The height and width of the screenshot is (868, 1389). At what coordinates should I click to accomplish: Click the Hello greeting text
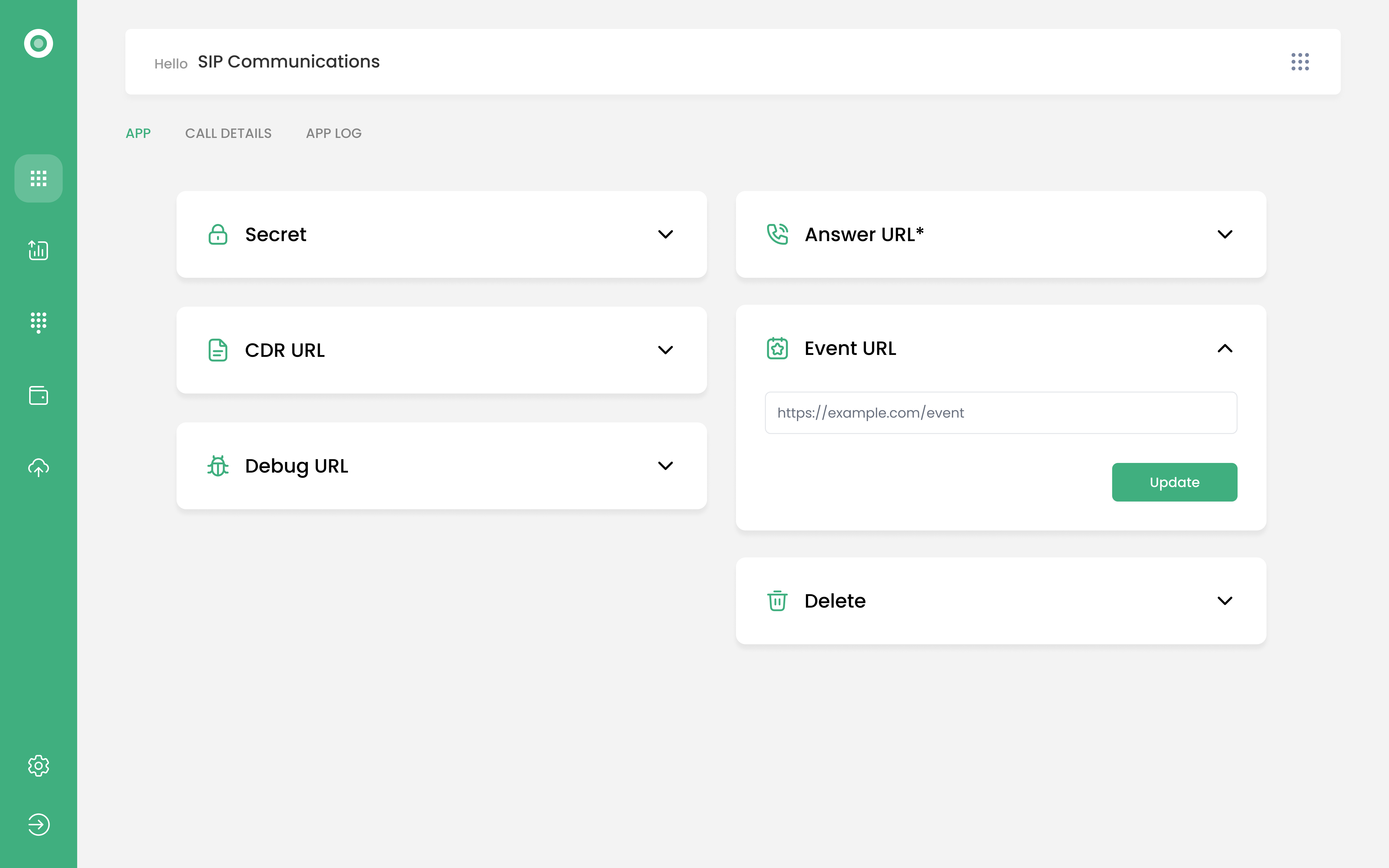171,64
